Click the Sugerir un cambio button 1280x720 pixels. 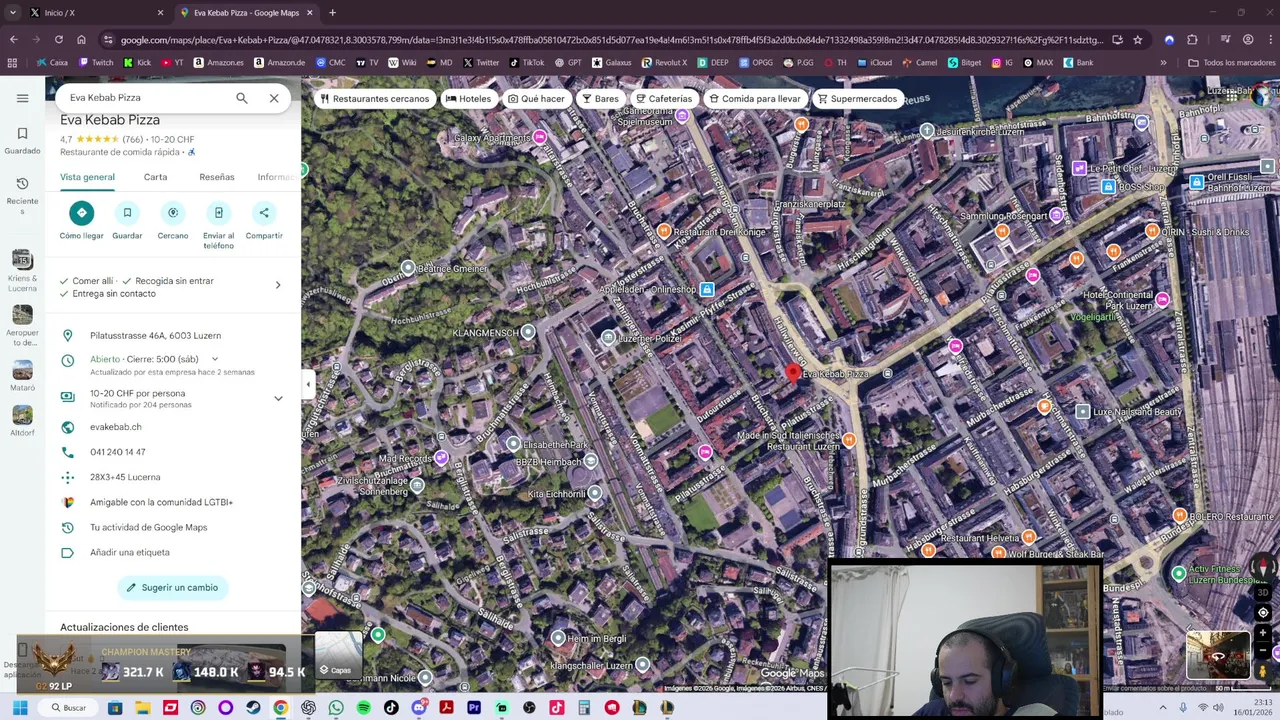click(172, 588)
